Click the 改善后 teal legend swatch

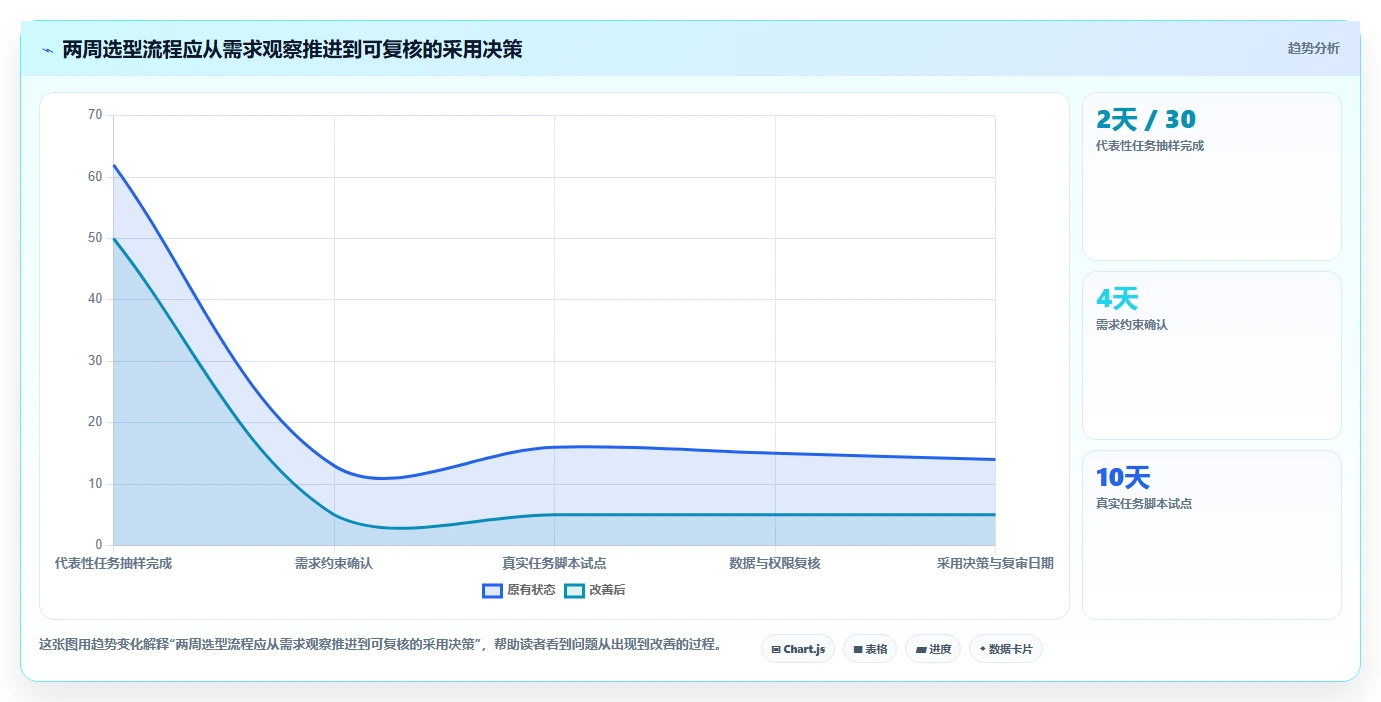coord(574,590)
